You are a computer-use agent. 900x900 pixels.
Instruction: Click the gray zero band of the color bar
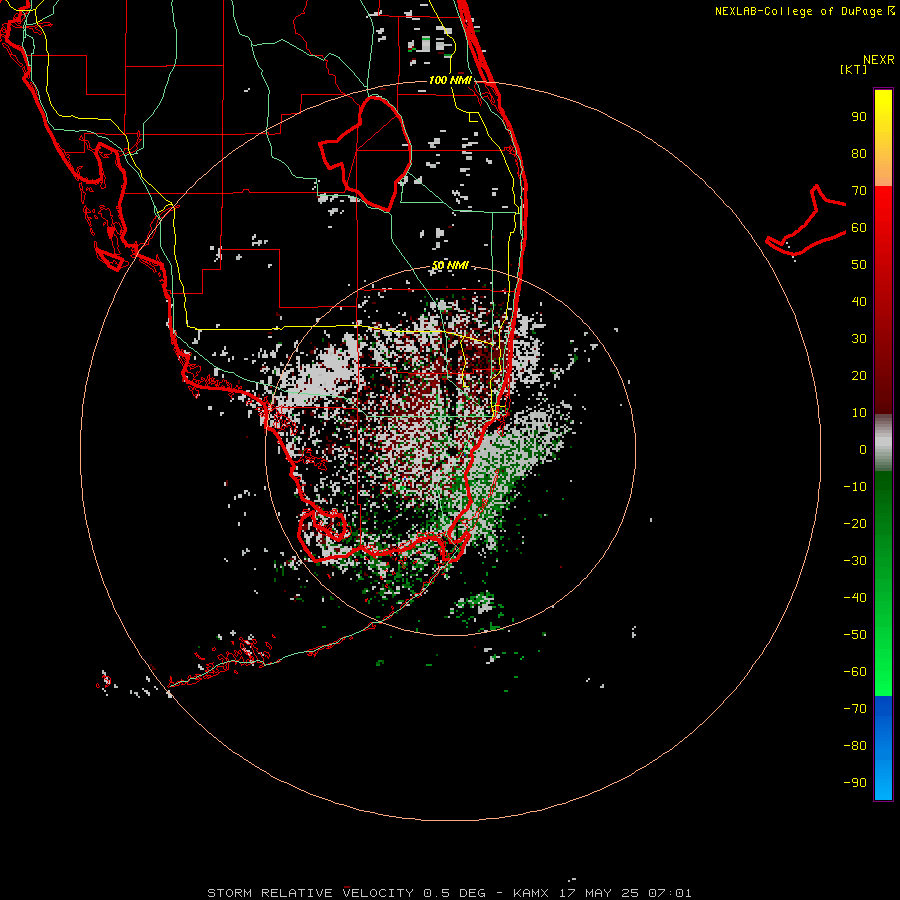pyautogui.click(x=883, y=443)
